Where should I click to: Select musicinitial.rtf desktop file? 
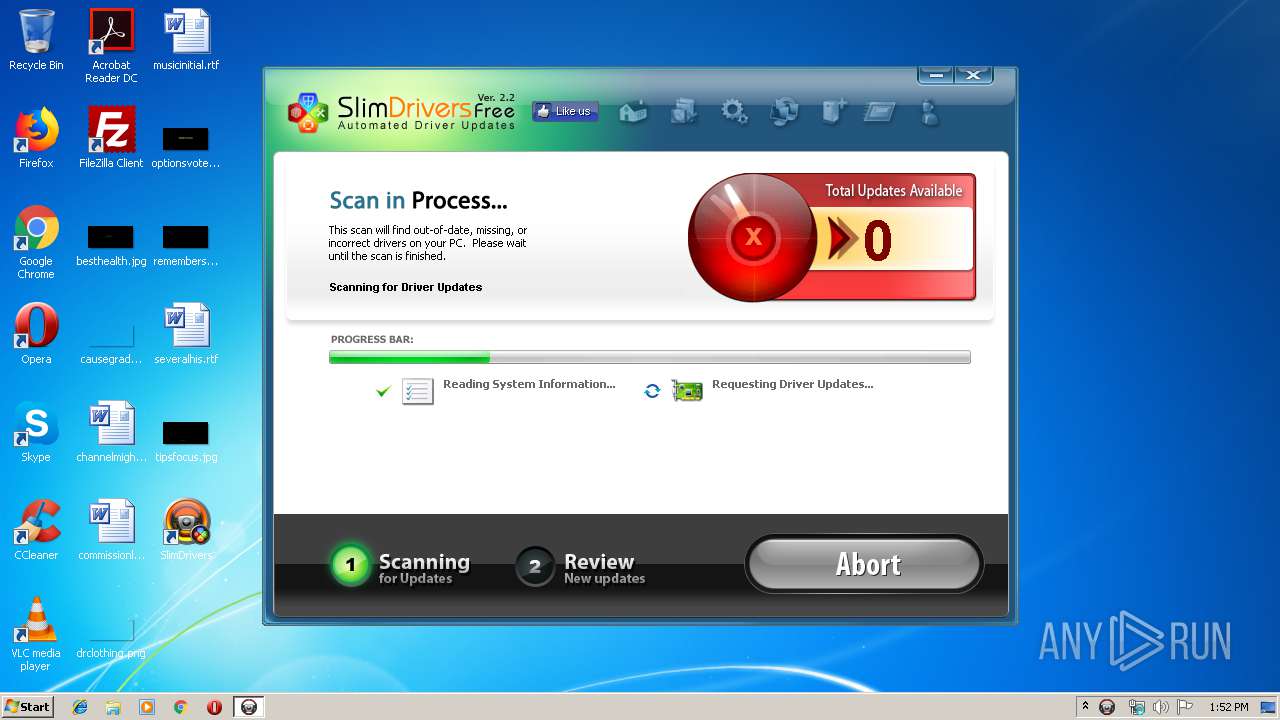click(x=186, y=40)
